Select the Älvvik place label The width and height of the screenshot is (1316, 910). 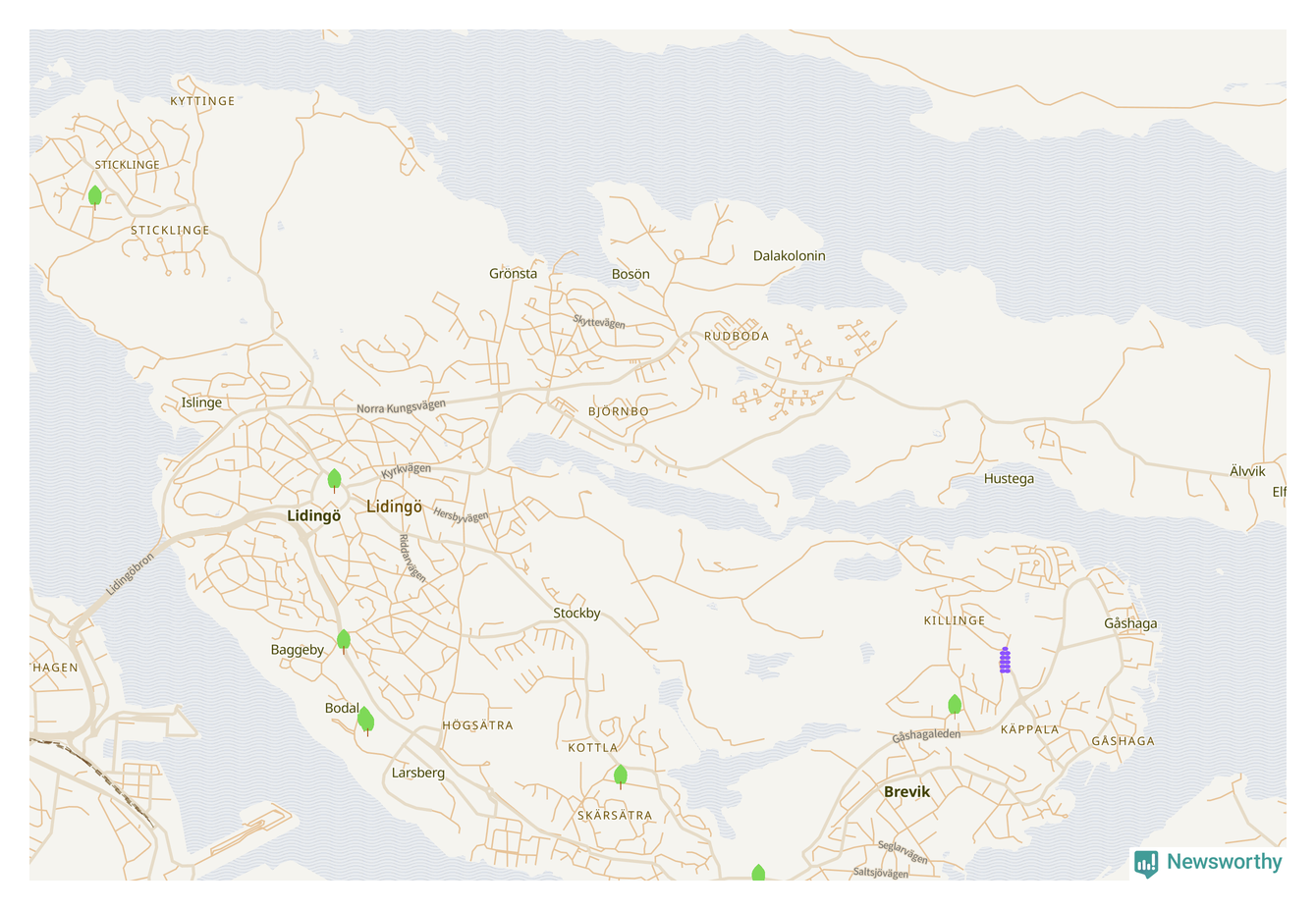(x=1247, y=471)
